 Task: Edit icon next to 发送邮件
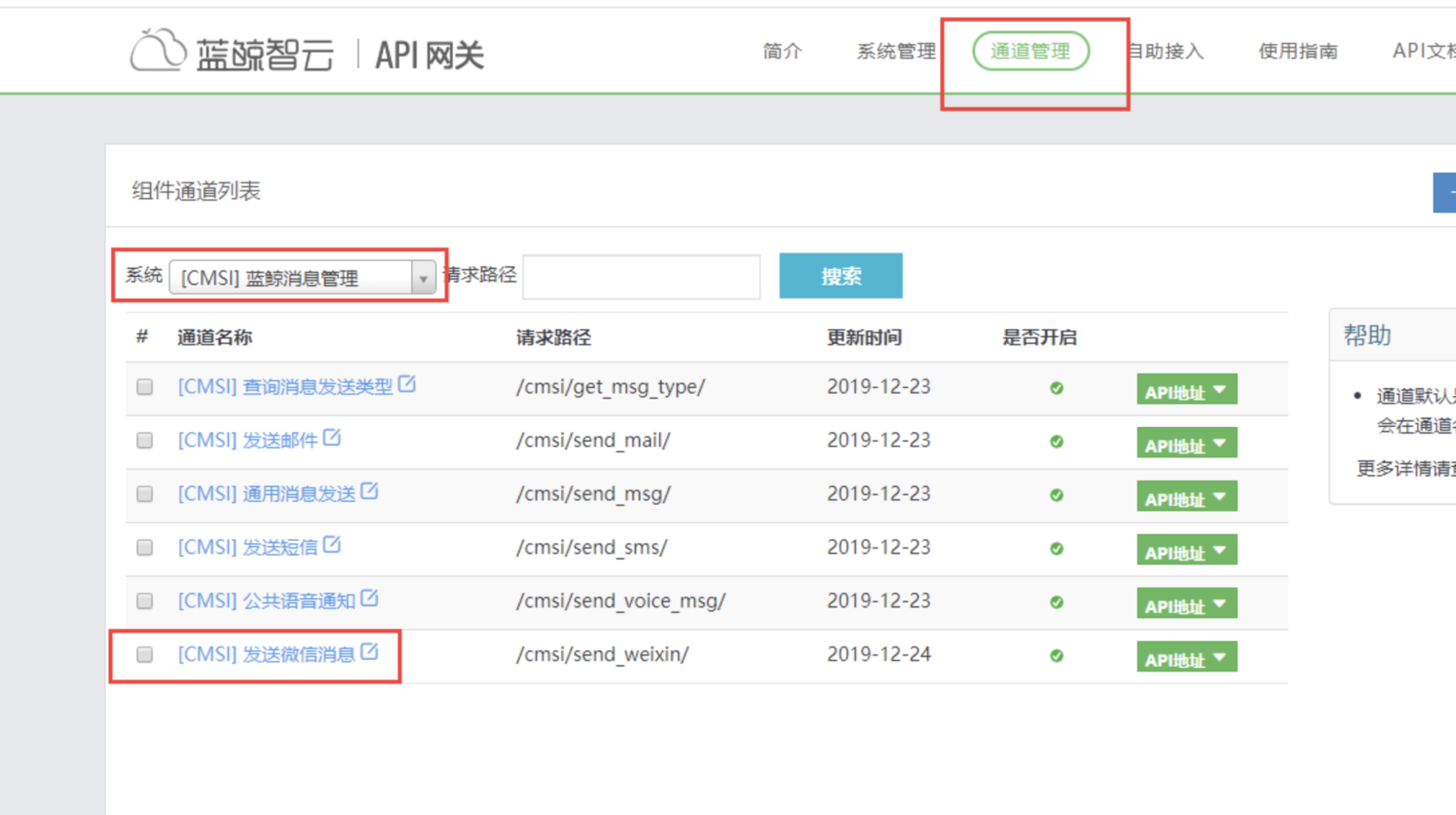pos(332,438)
